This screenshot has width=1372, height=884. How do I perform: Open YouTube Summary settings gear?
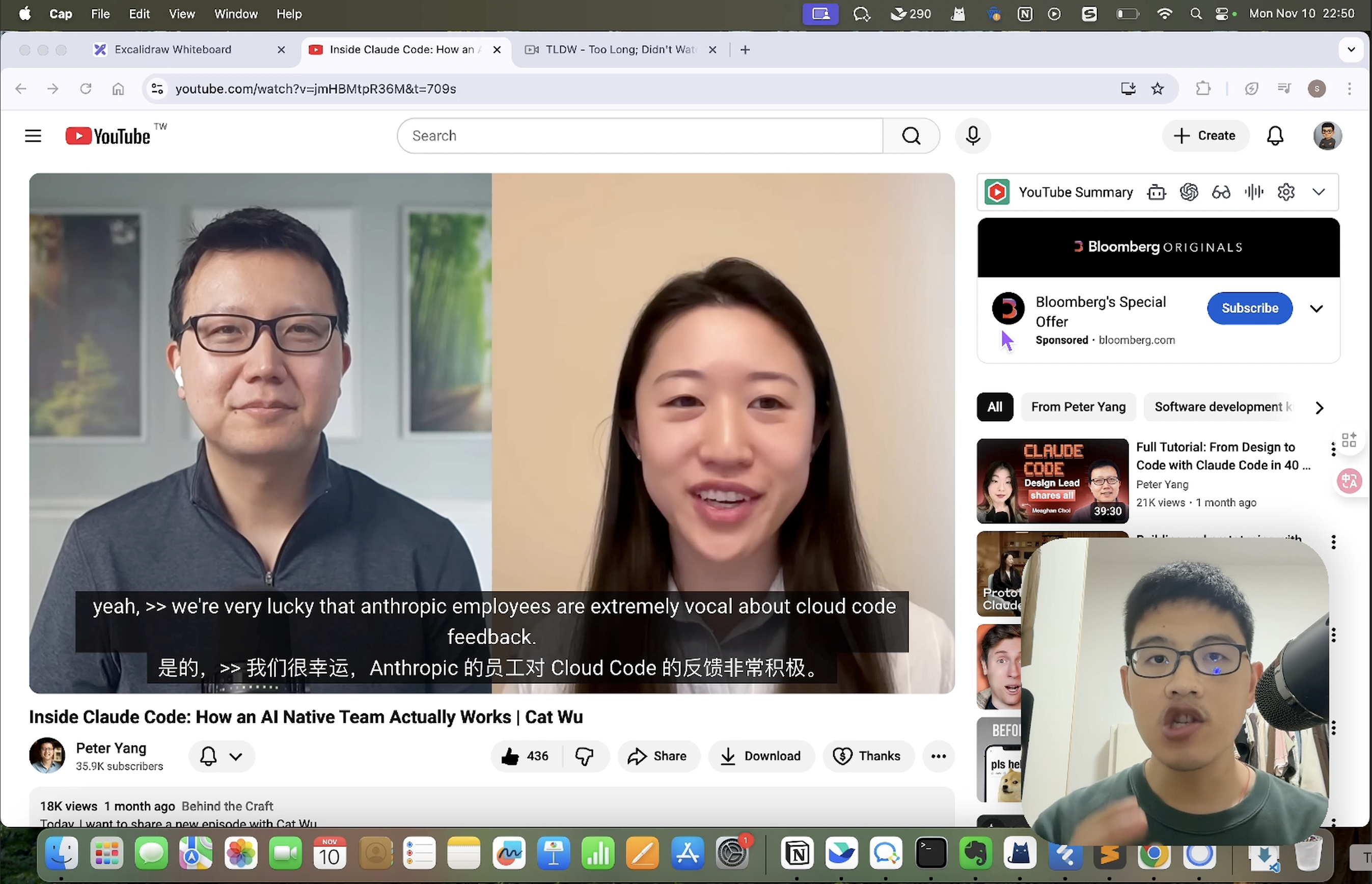1286,192
